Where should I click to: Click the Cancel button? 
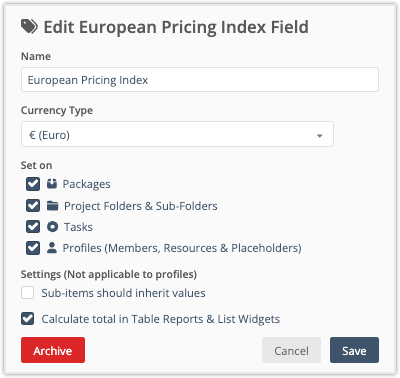click(x=291, y=350)
